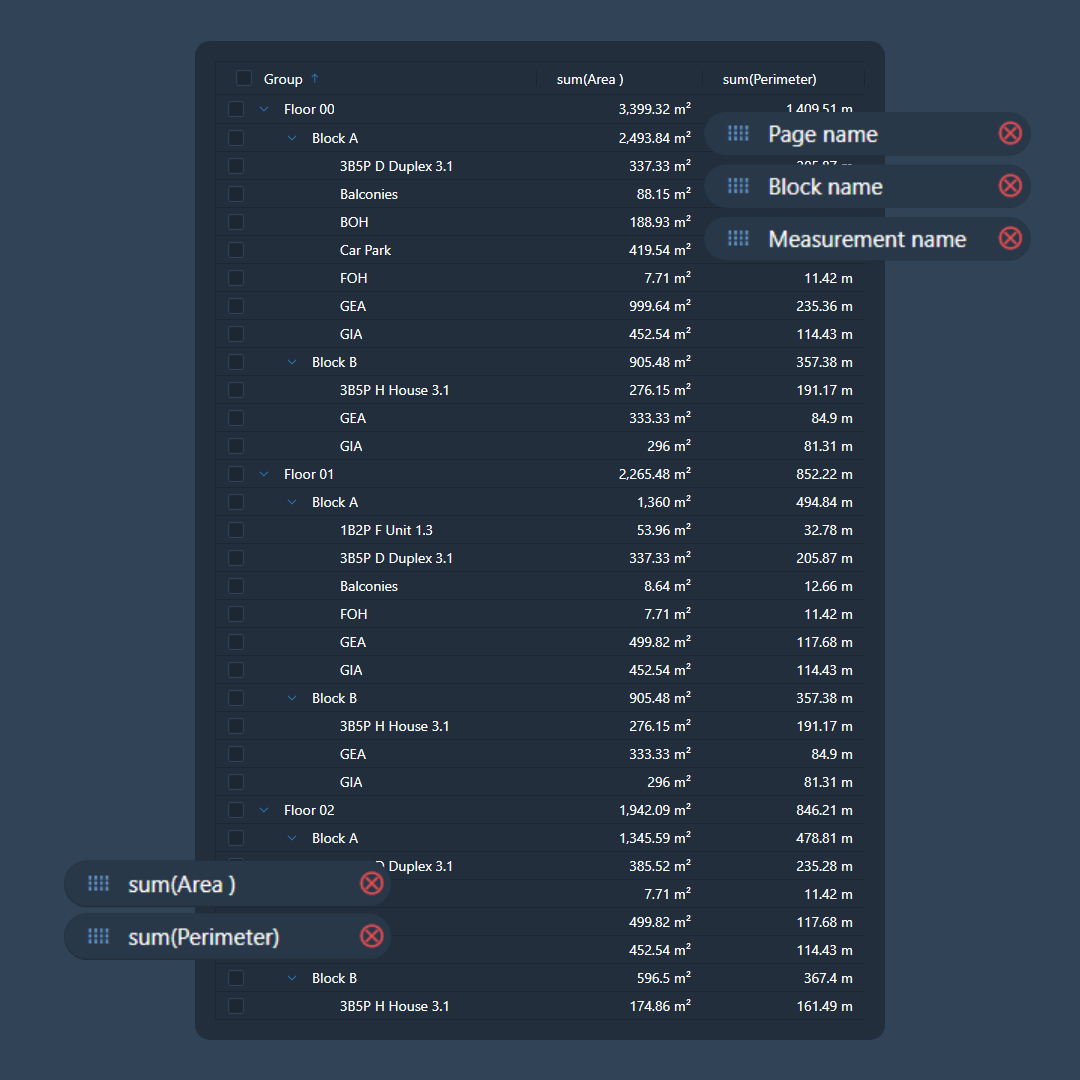Click the drag handle icon on sum(Area) chip

pyautogui.click(x=98, y=883)
